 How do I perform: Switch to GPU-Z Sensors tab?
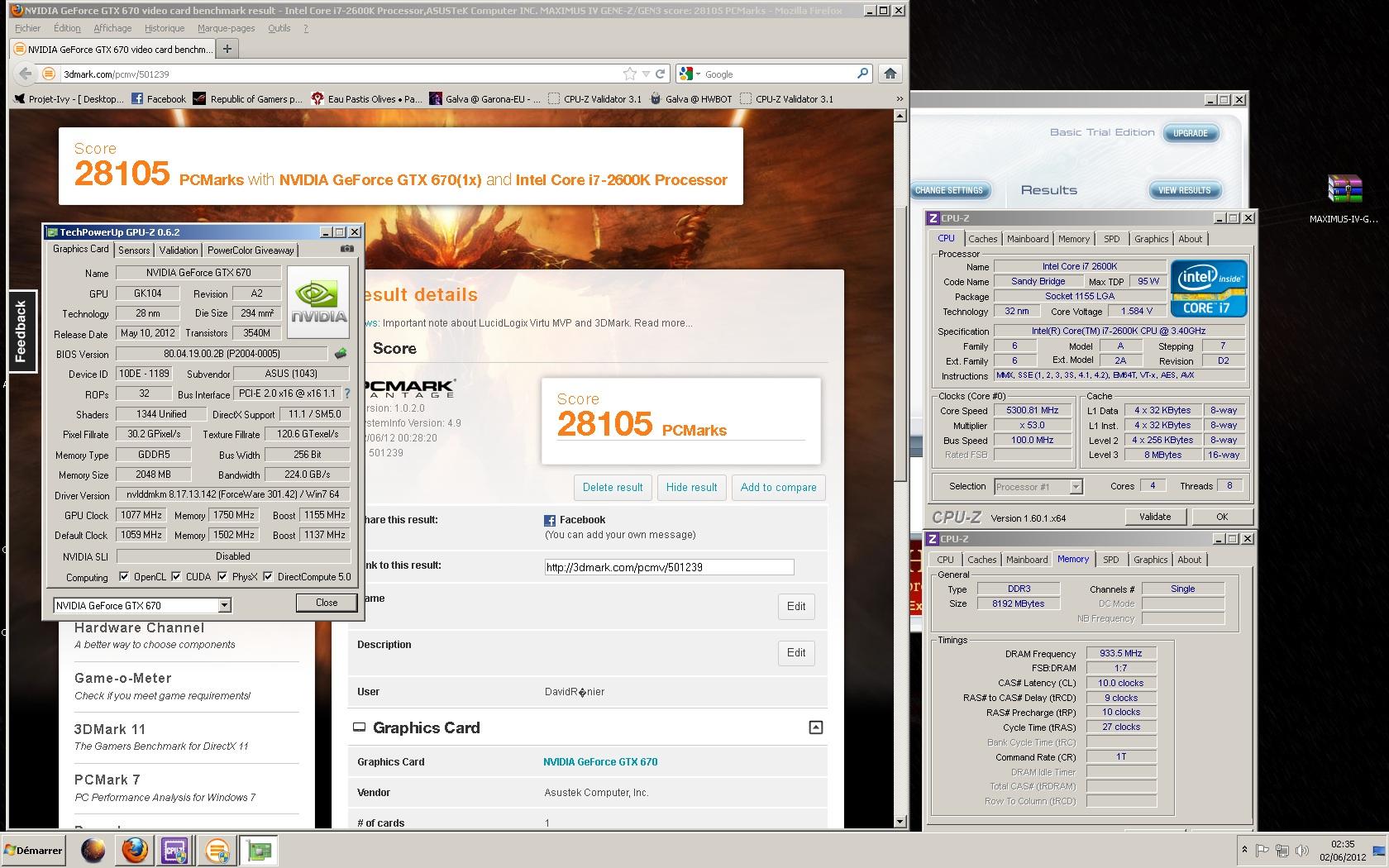[134, 250]
